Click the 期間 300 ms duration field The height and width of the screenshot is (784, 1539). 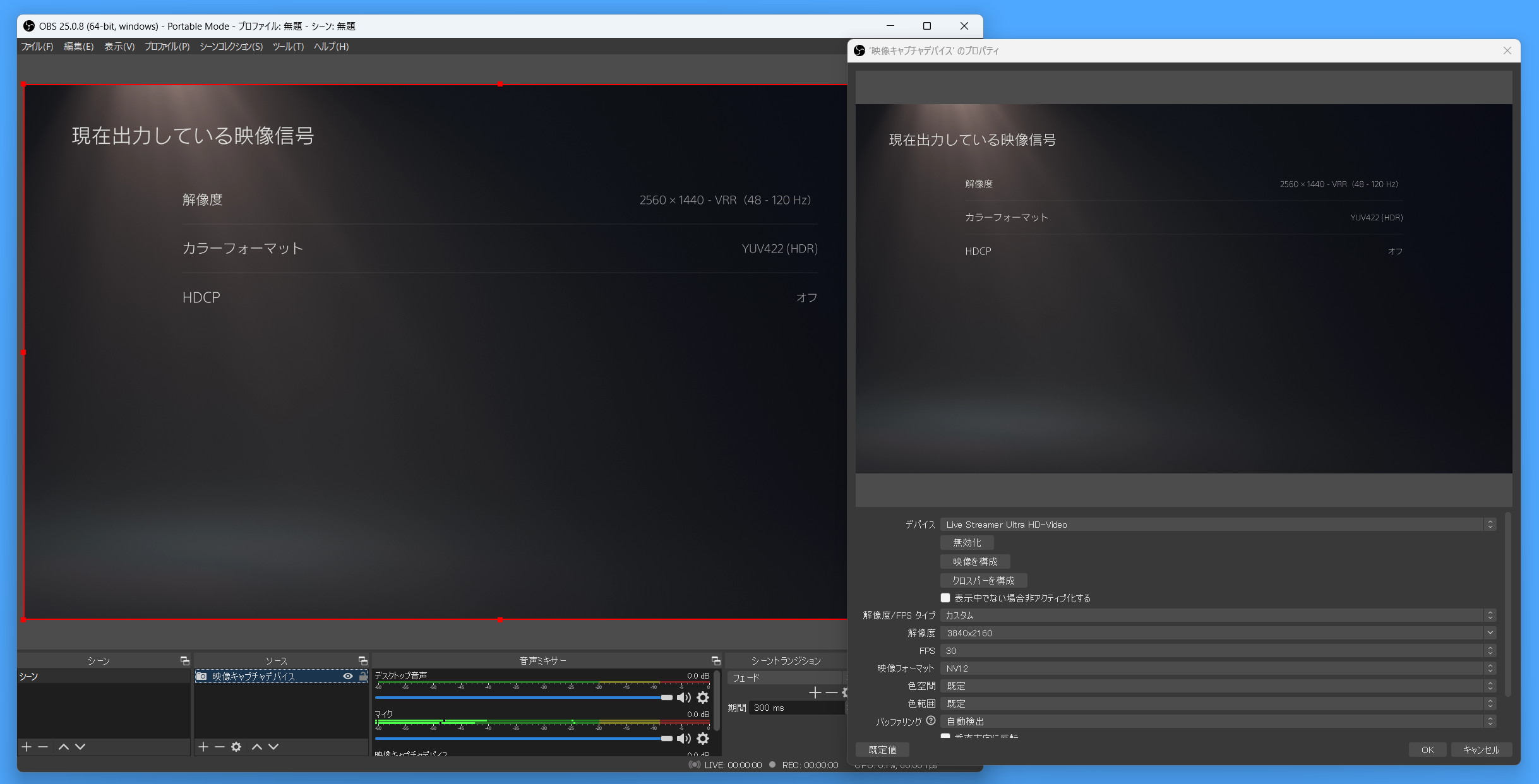796,708
